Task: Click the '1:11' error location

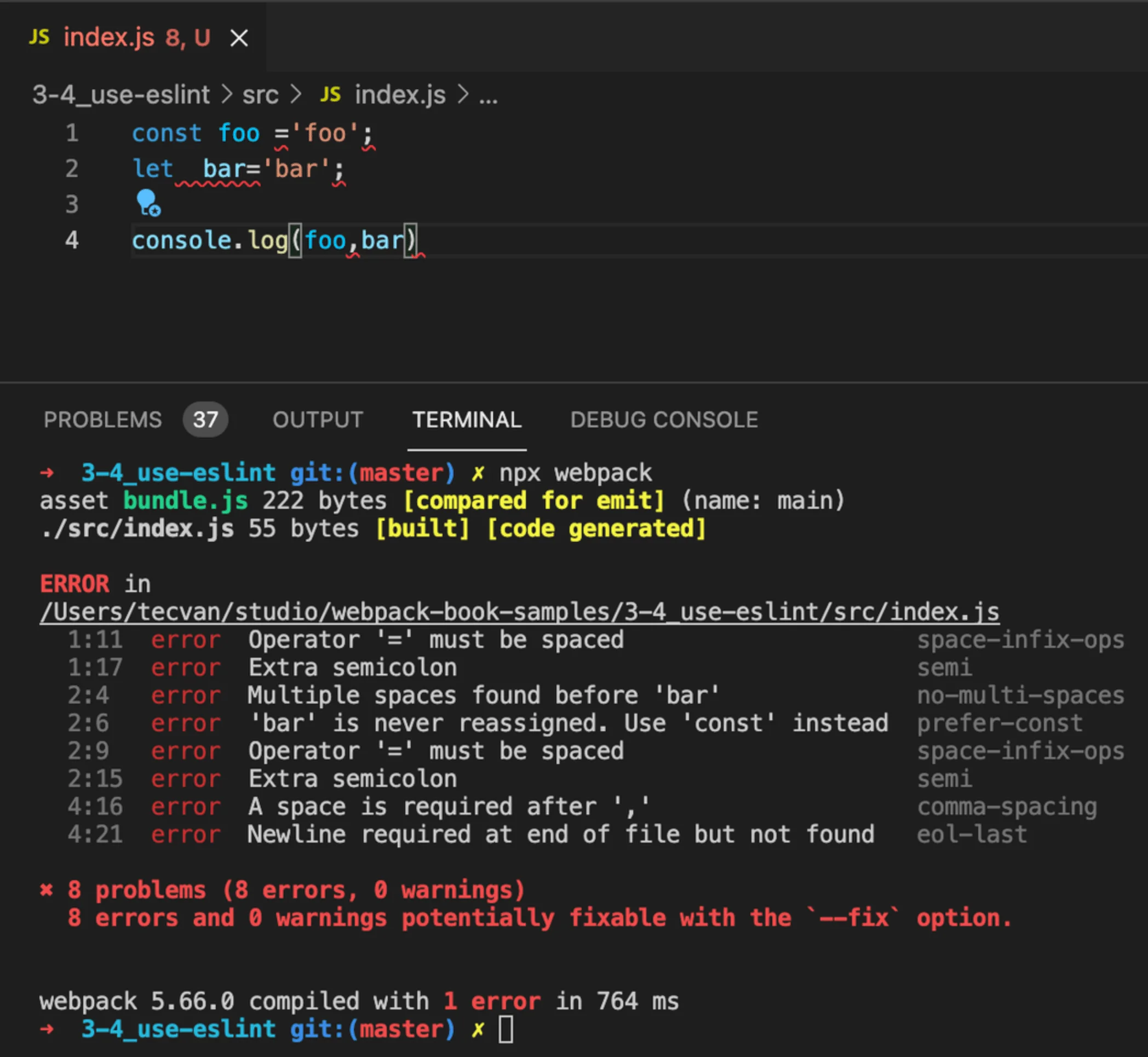Action: (x=95, y=640)
